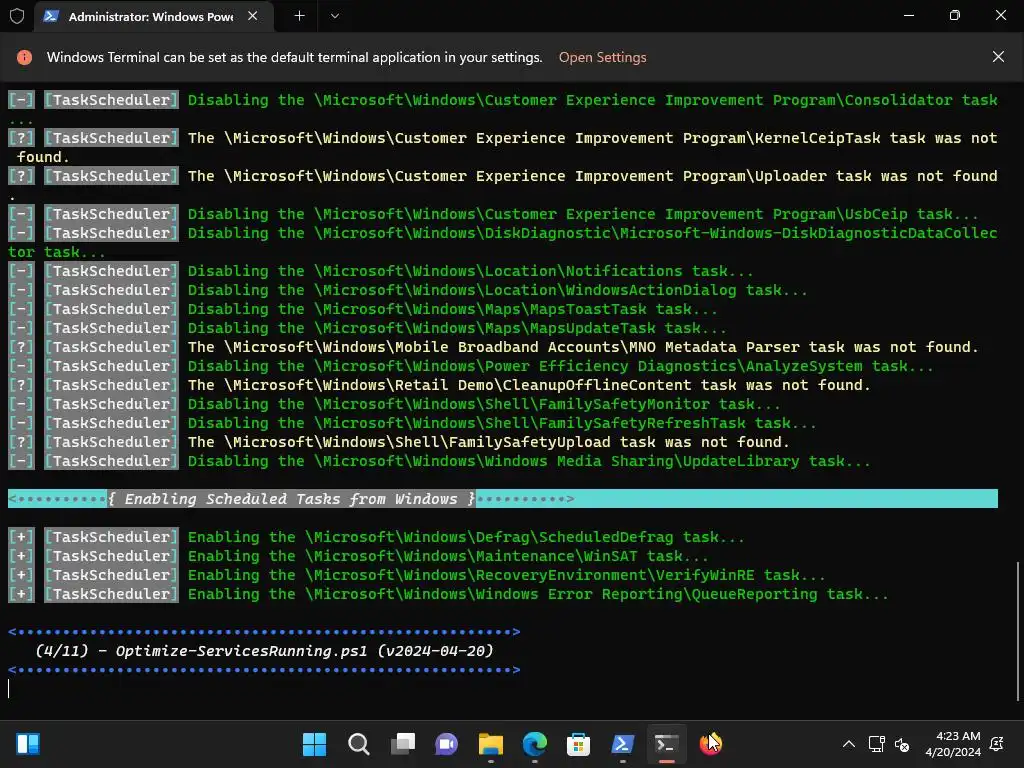Dismiss the default terminal notification banner
This screenshot has width=1024, height=768.
tap(998, 57)
